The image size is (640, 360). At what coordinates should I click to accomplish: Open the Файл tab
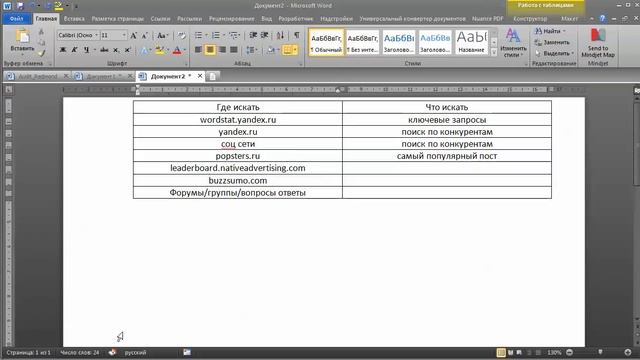tap(16, 19)
